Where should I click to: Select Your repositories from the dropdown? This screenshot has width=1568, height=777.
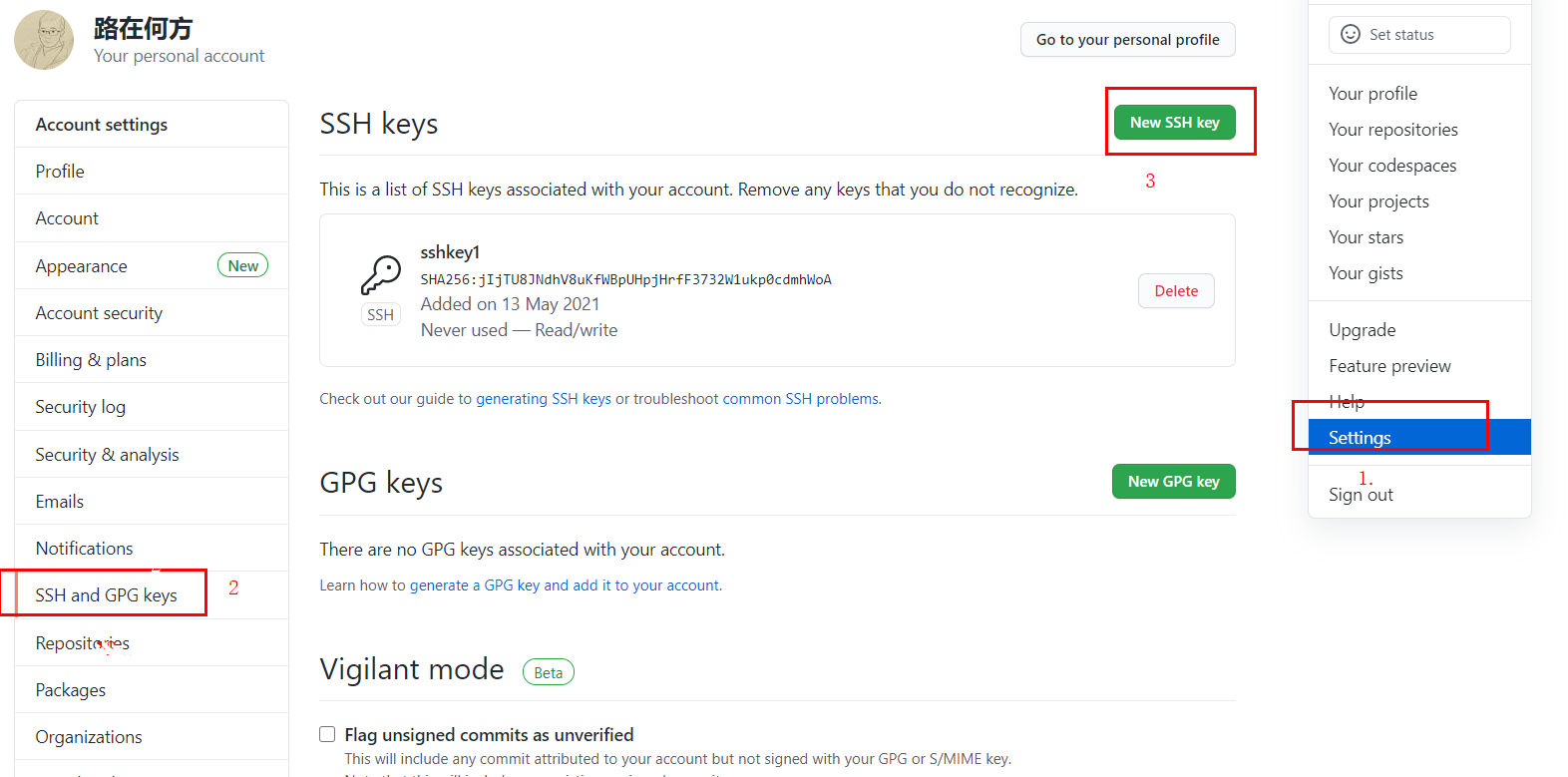[1392, 130]
